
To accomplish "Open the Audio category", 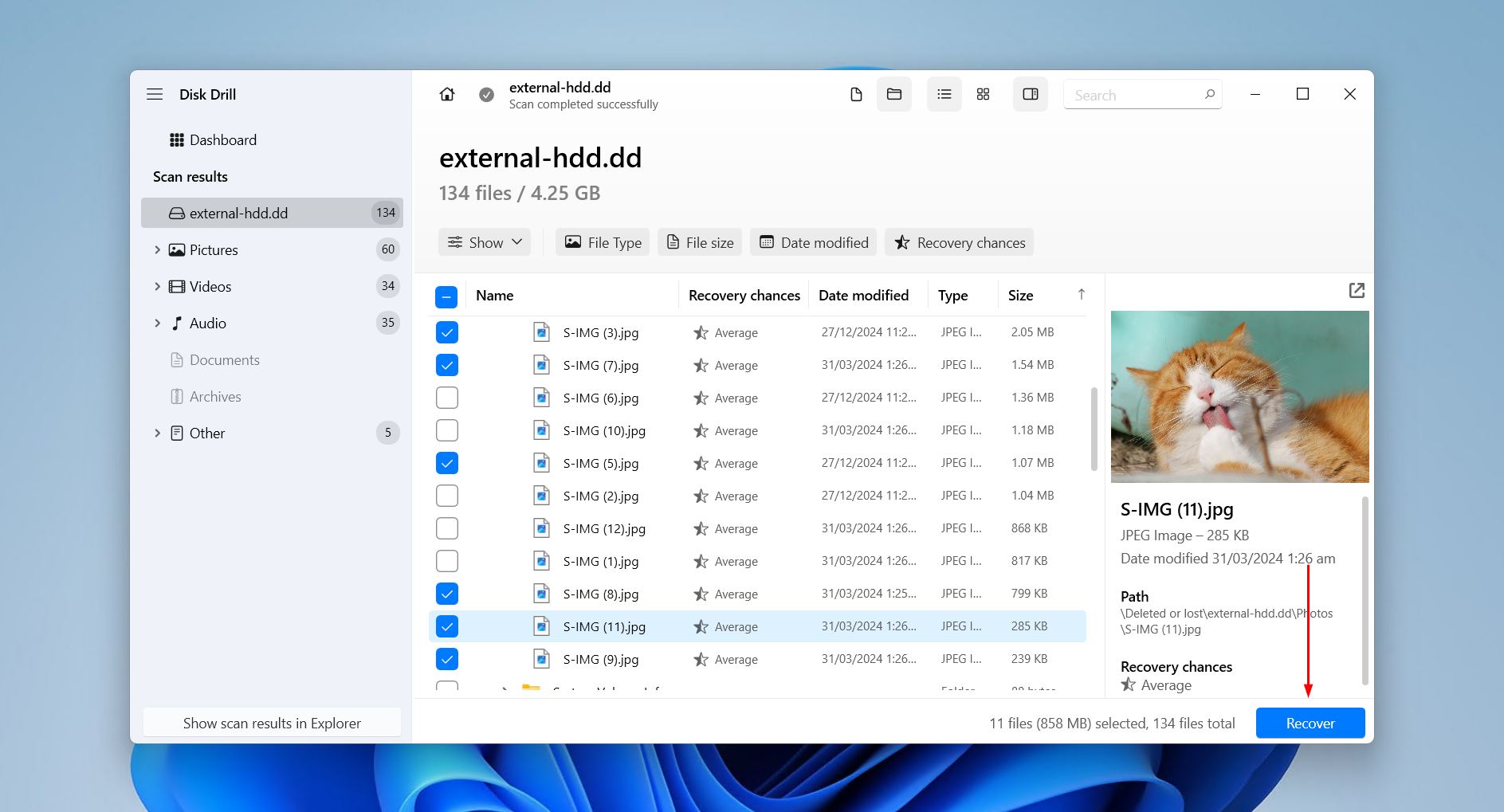I will tap(207, 323).
